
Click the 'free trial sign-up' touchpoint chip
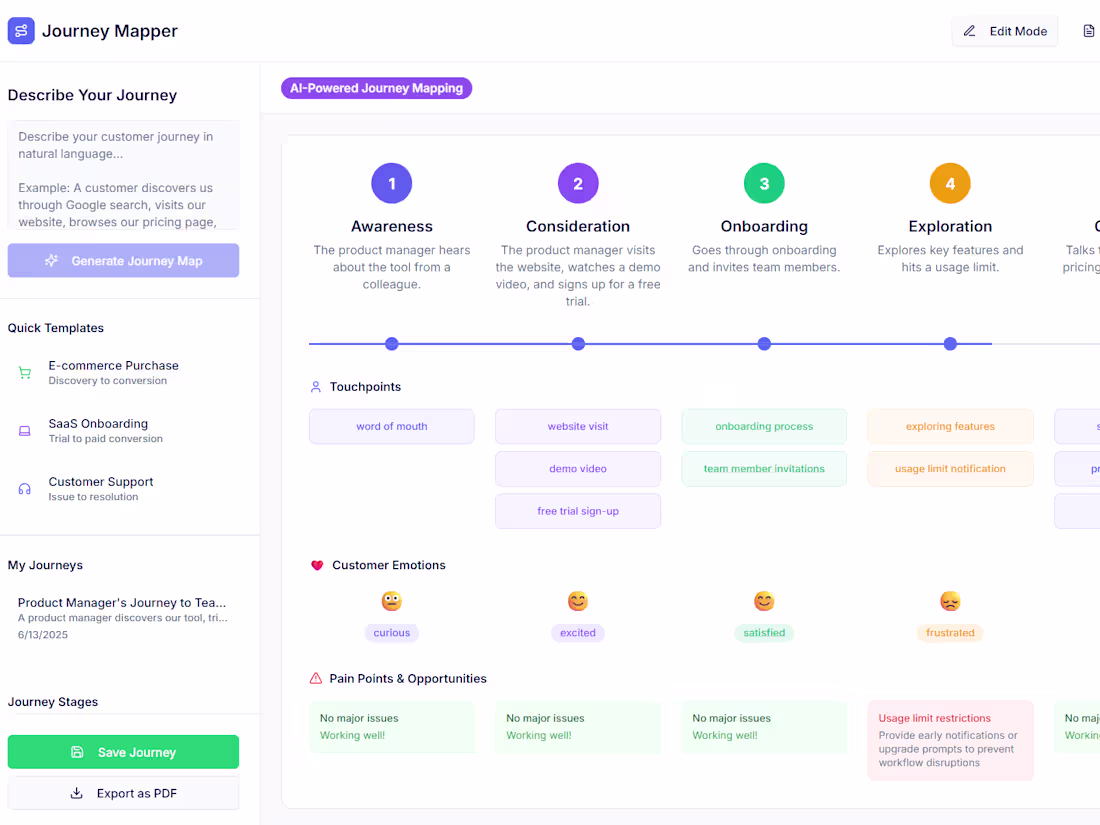pyautogui.click(x=577, y=511)
